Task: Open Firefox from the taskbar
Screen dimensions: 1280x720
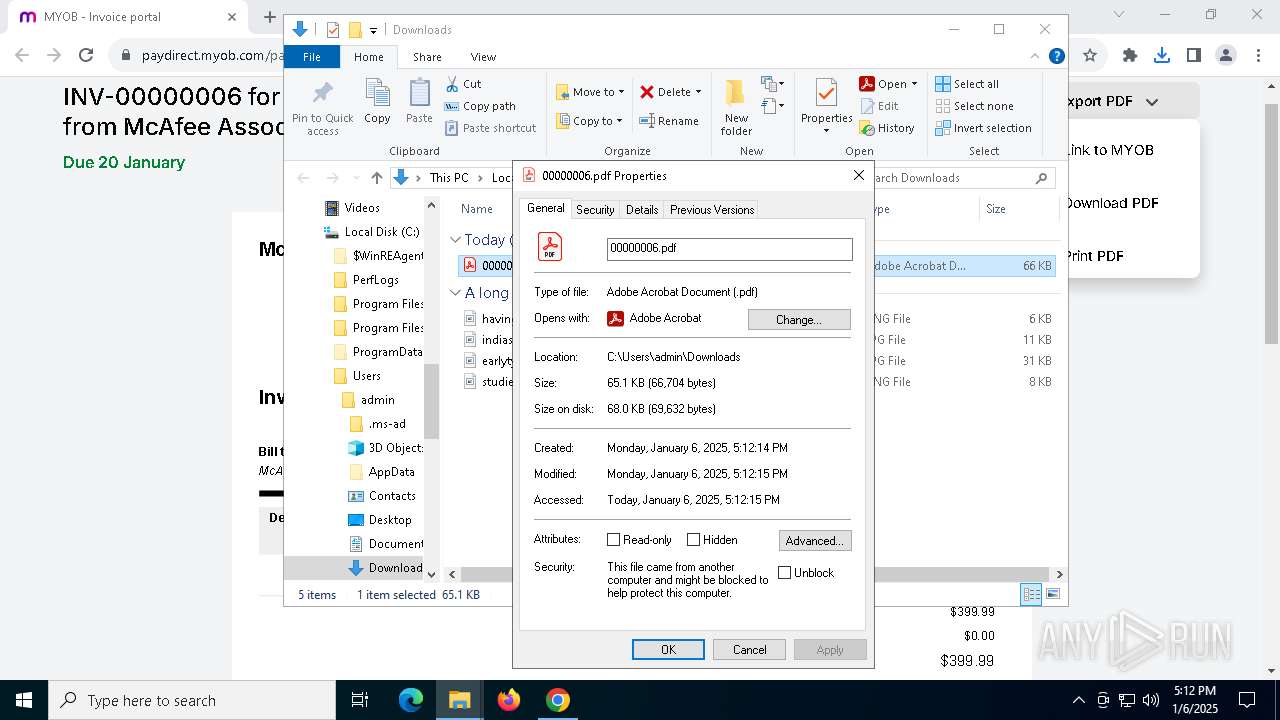Action: tap(509, 700)
